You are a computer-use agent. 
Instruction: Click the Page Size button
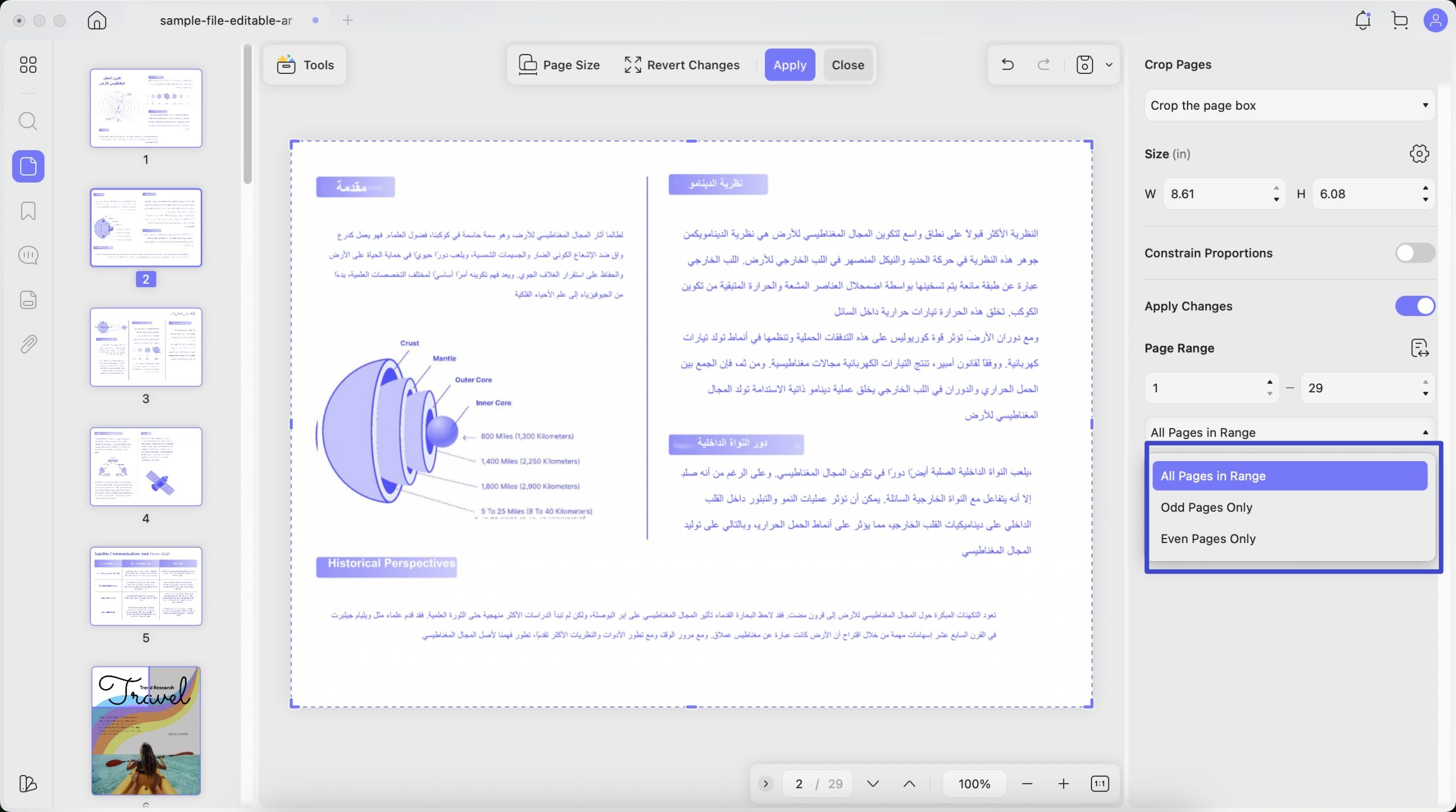(x=559, y=65)
